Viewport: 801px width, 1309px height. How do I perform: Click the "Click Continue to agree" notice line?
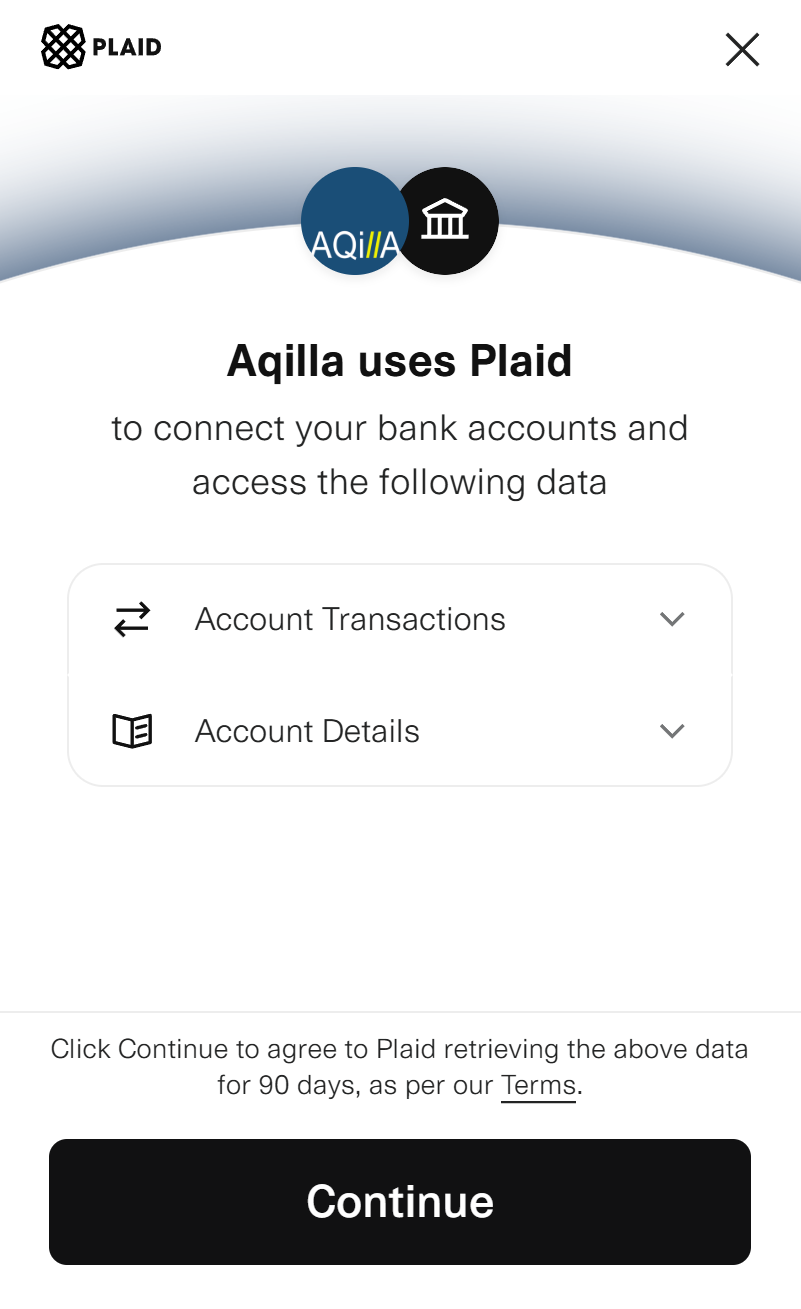click(400, 1049)
